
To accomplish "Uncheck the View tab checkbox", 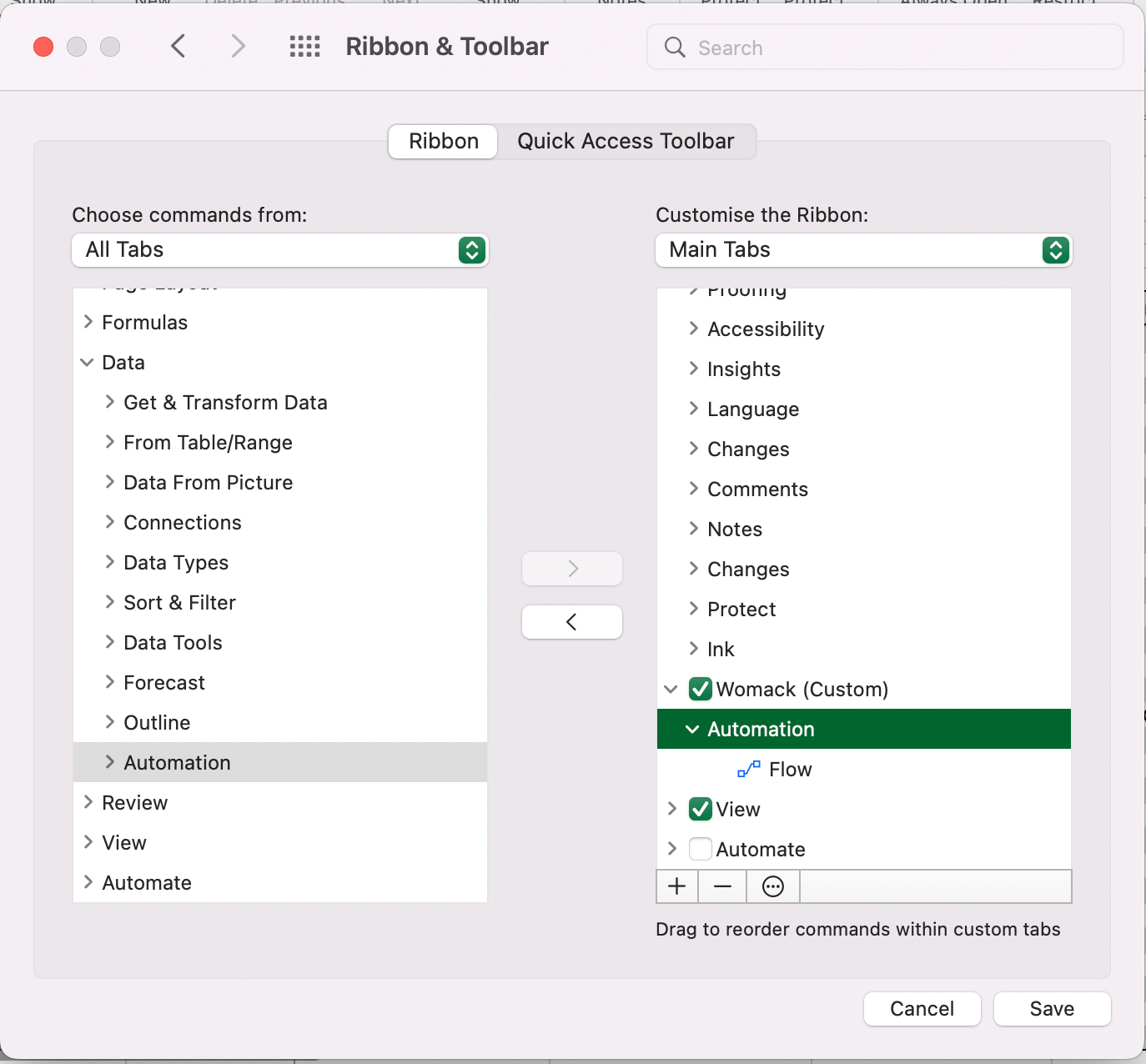I will click(x=701, y=809).
